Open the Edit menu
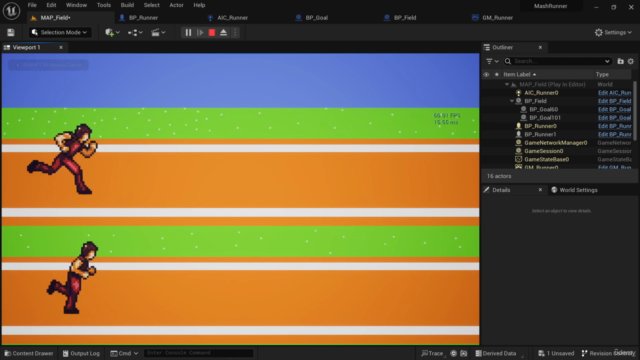640x360 pixels. (51, 5)
